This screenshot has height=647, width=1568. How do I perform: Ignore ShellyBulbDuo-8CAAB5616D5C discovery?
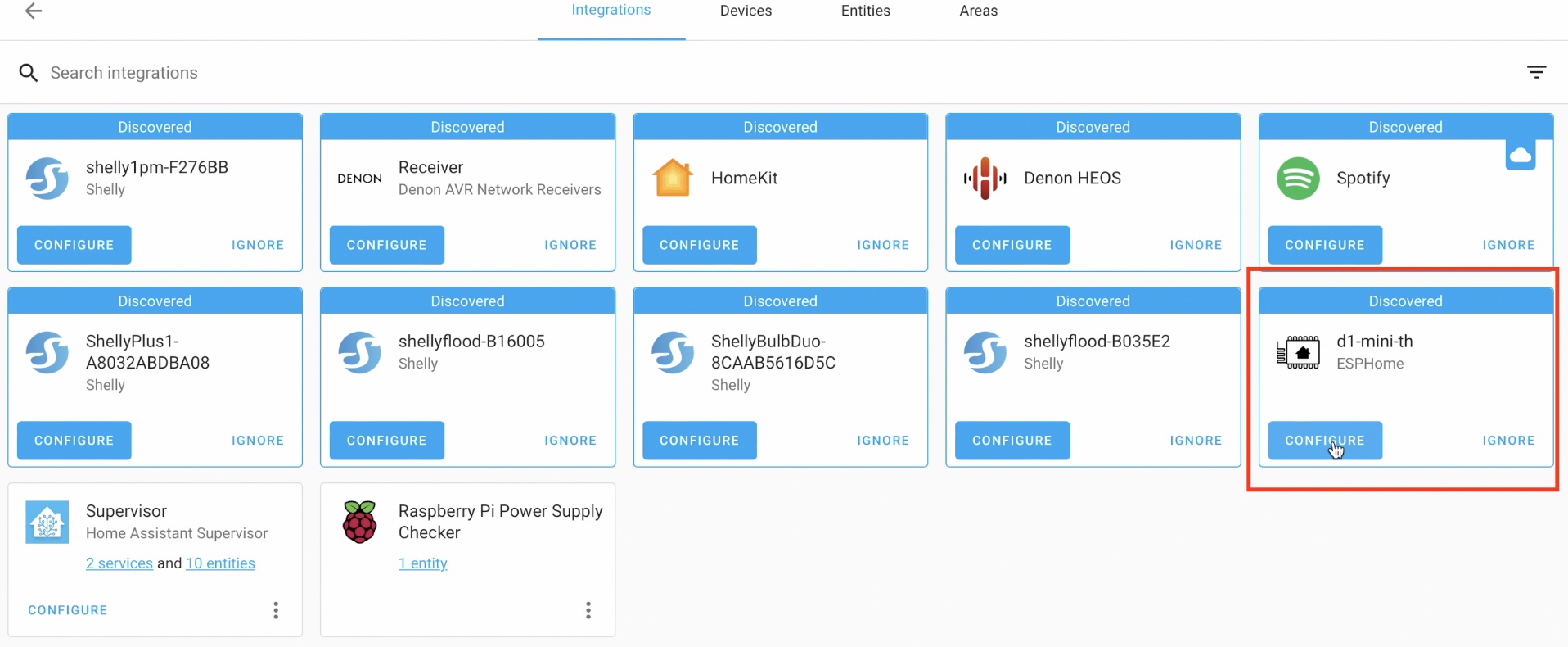coord(883,441)
